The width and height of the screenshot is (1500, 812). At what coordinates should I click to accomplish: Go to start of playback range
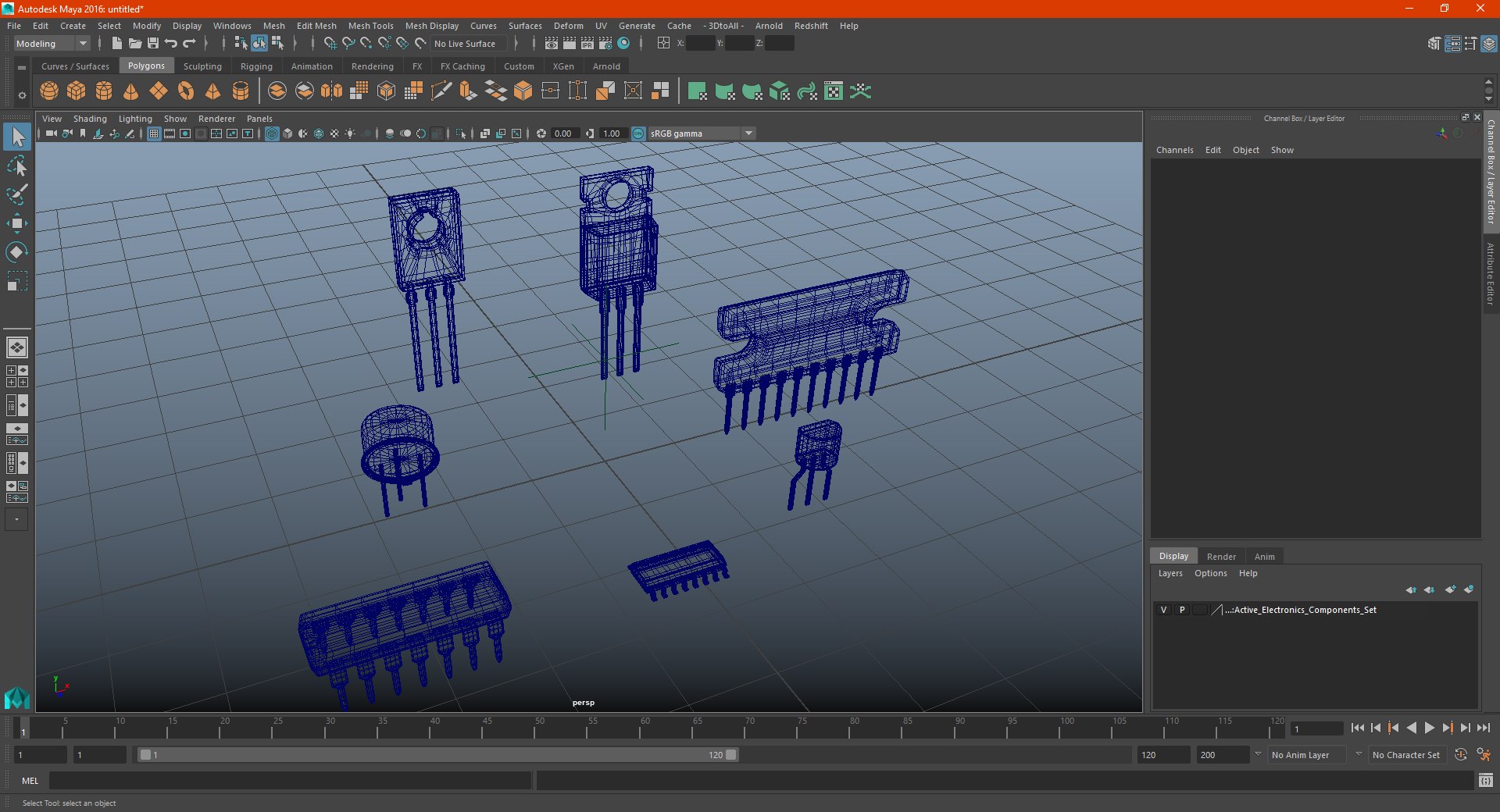[1358, 728]
